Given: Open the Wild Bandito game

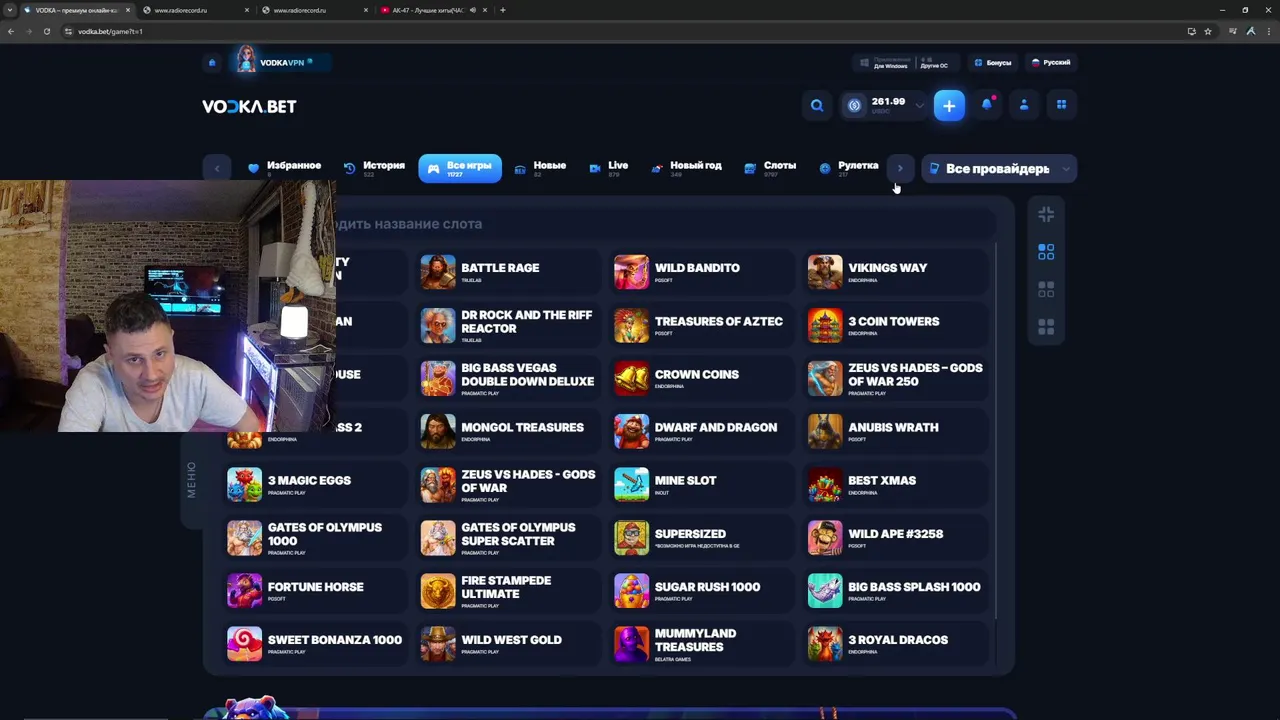Looking at the screenshot, I should 701,271.
